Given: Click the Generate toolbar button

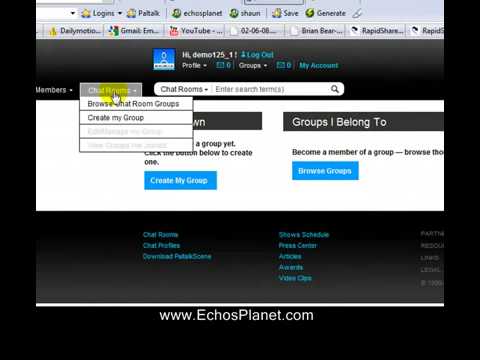Looking at the screenshot, I should (x=326, y=13).
